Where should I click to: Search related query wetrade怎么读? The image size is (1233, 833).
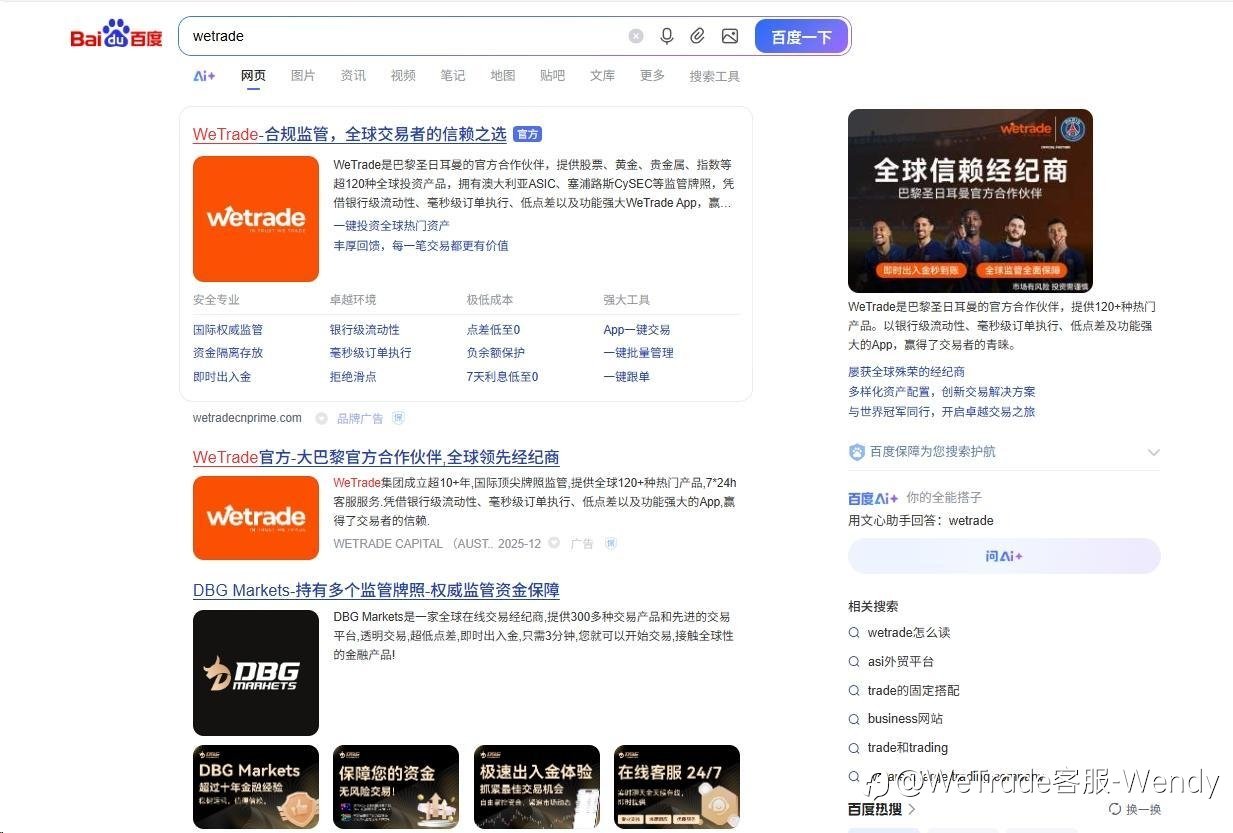click(908, 633)
